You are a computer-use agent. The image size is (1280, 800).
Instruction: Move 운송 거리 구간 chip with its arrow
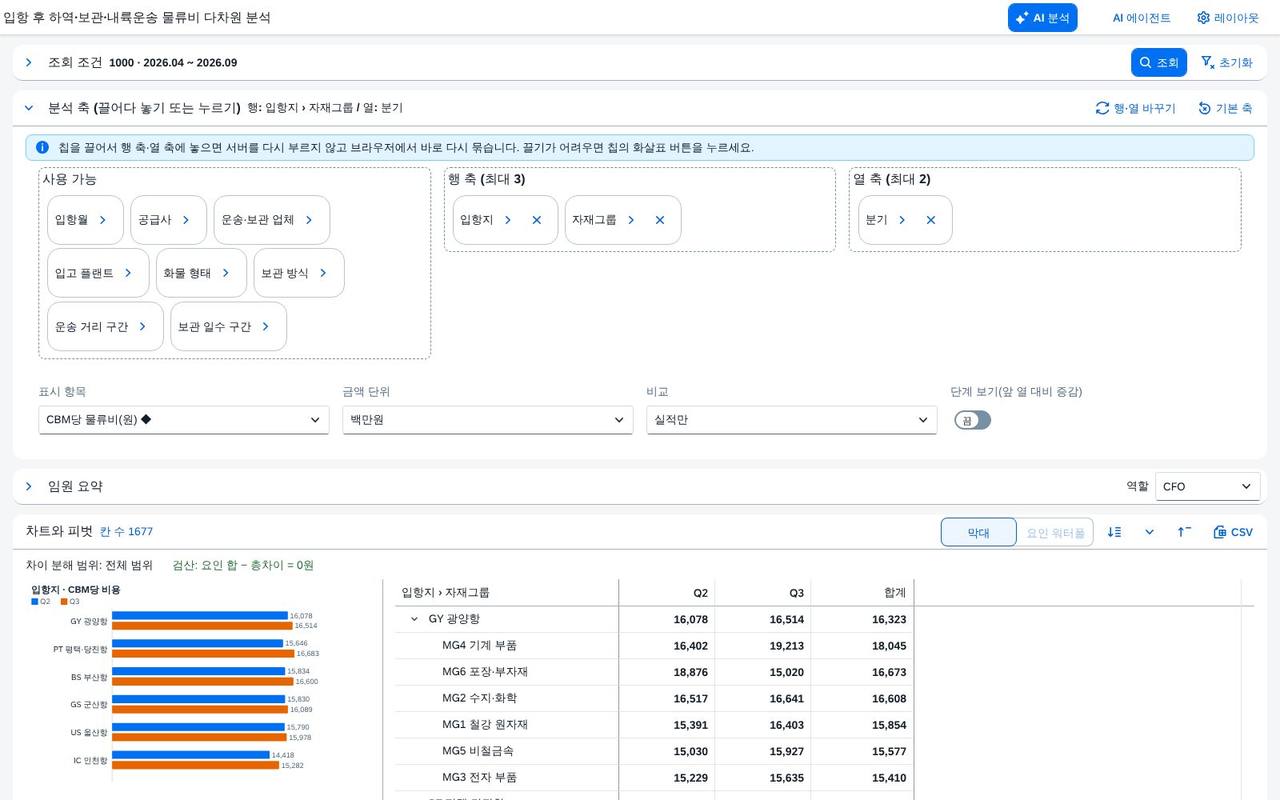tap(143, 326)
